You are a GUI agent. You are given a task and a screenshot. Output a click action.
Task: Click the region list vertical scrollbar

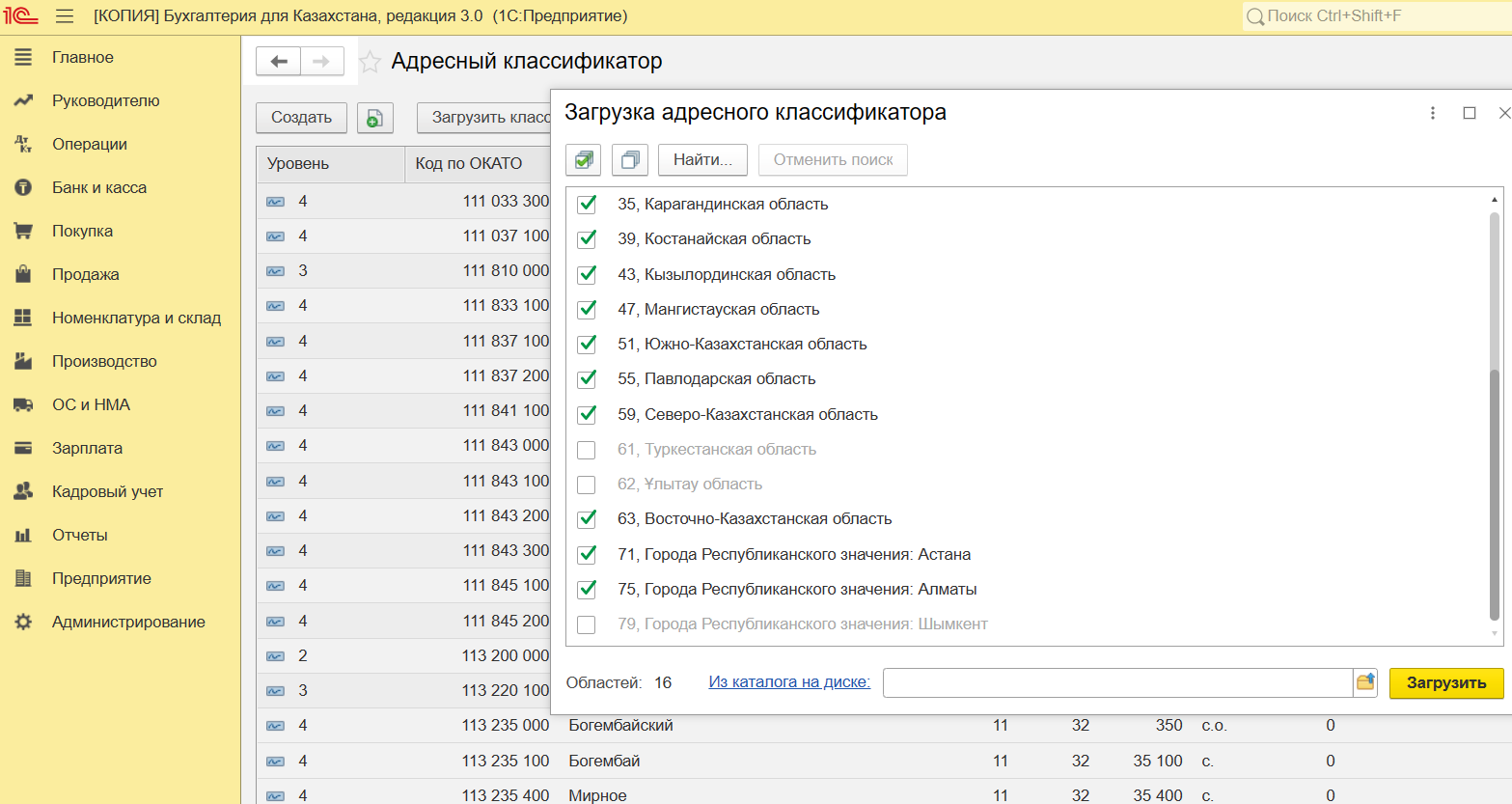[x=1494, y=483]
